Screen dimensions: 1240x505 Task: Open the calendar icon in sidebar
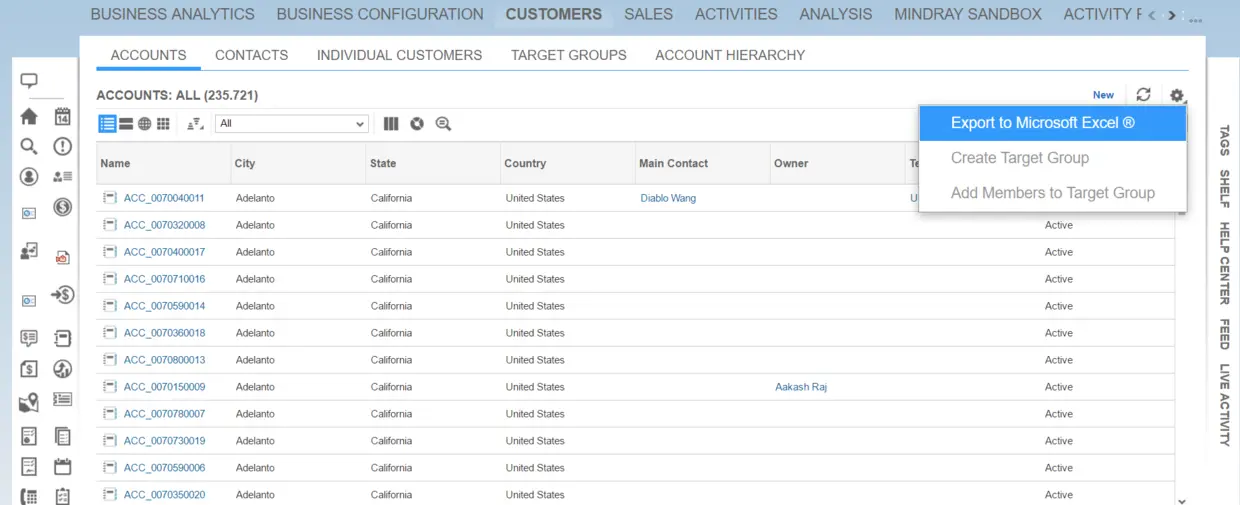pyautogui.click(x=63, y=117)
